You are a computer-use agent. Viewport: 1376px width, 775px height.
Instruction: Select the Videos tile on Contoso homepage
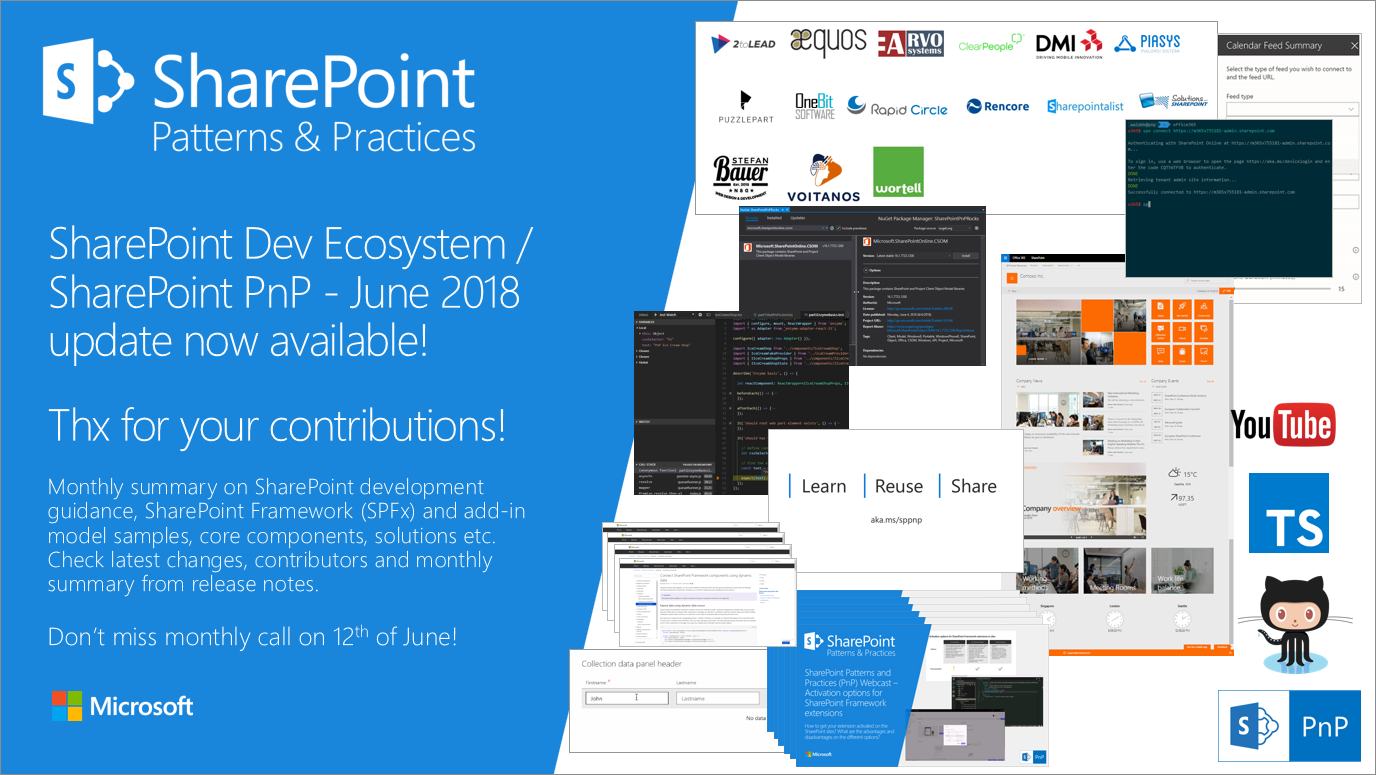click(1182, 332)
